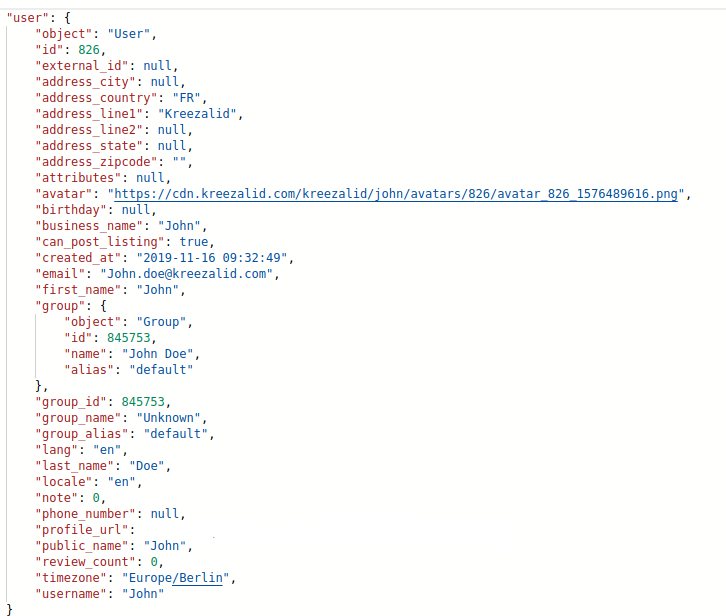This screenshot has height=616, width=726.
Task: Open the avatar CDN image URL link
Action: [396, 194]
